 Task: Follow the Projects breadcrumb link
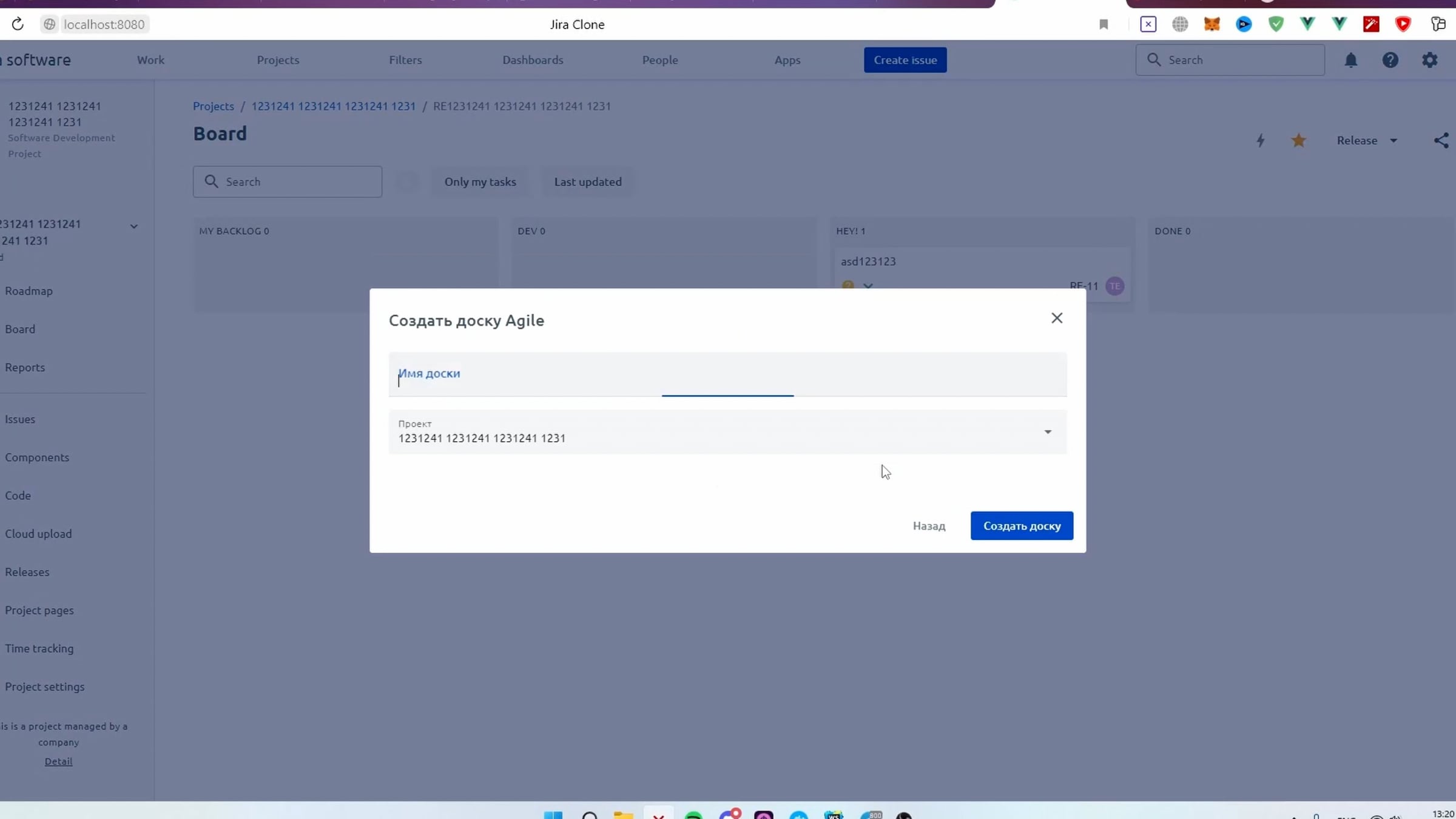coord(214,106)
